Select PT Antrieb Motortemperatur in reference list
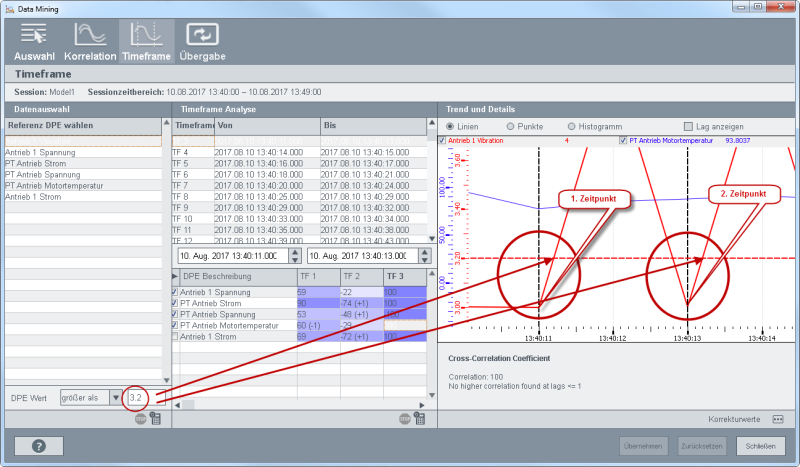Image resolution: width=800 pixels, height=467 pixels. coord(56,185)
